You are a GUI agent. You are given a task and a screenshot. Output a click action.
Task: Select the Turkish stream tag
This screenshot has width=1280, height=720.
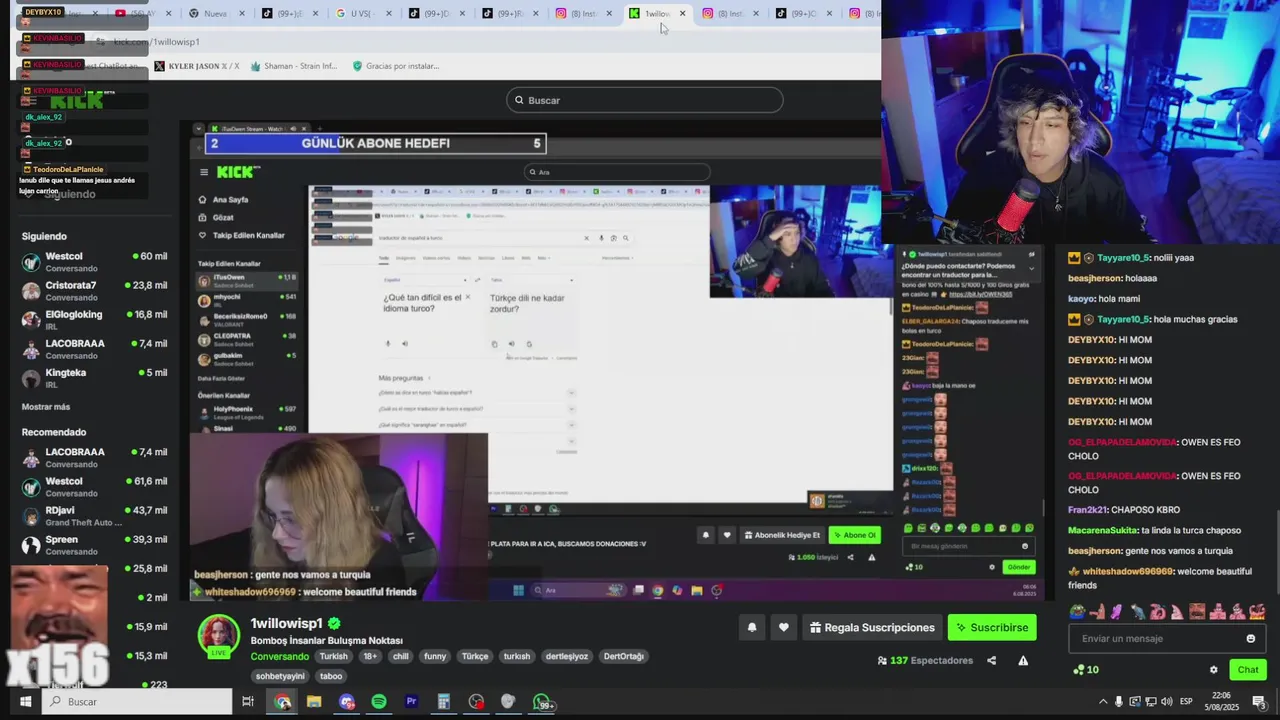(x=333, y=657)
